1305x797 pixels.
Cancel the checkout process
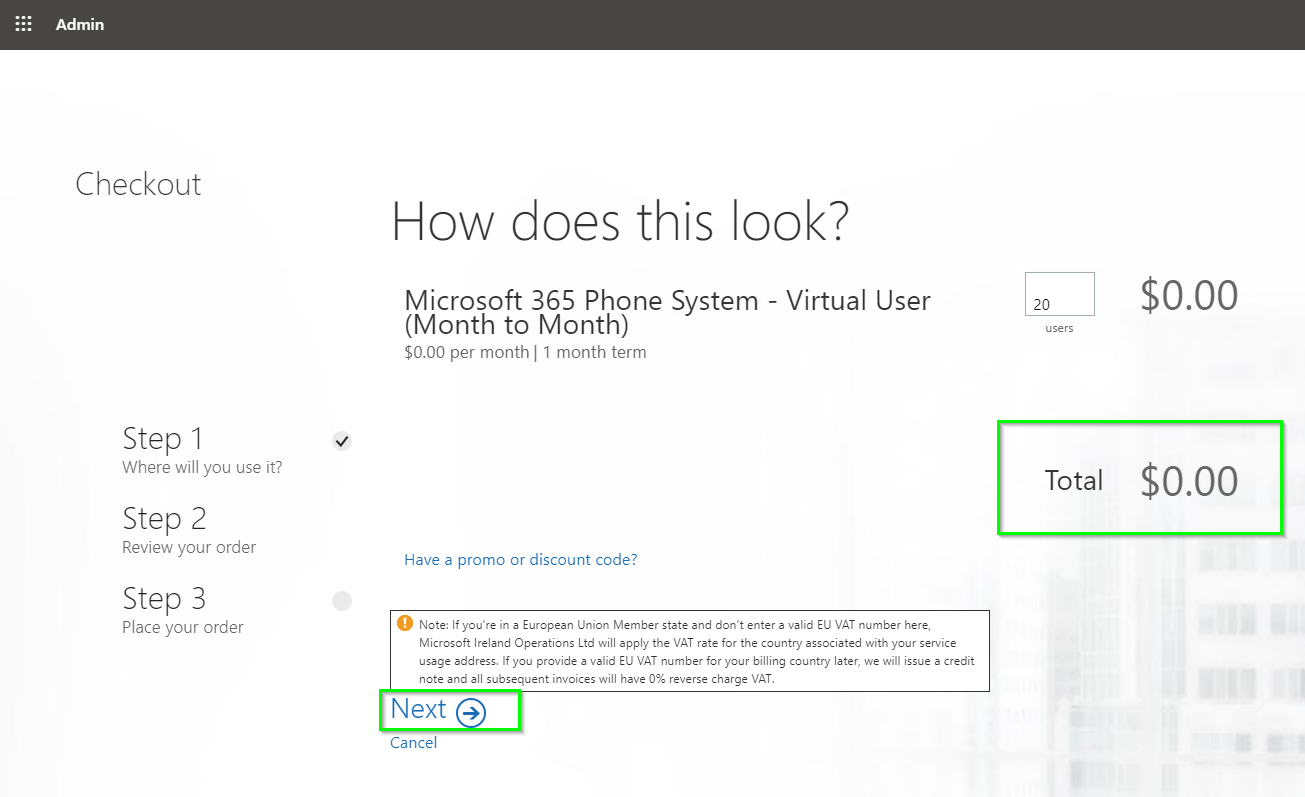[x=413, y=742]
